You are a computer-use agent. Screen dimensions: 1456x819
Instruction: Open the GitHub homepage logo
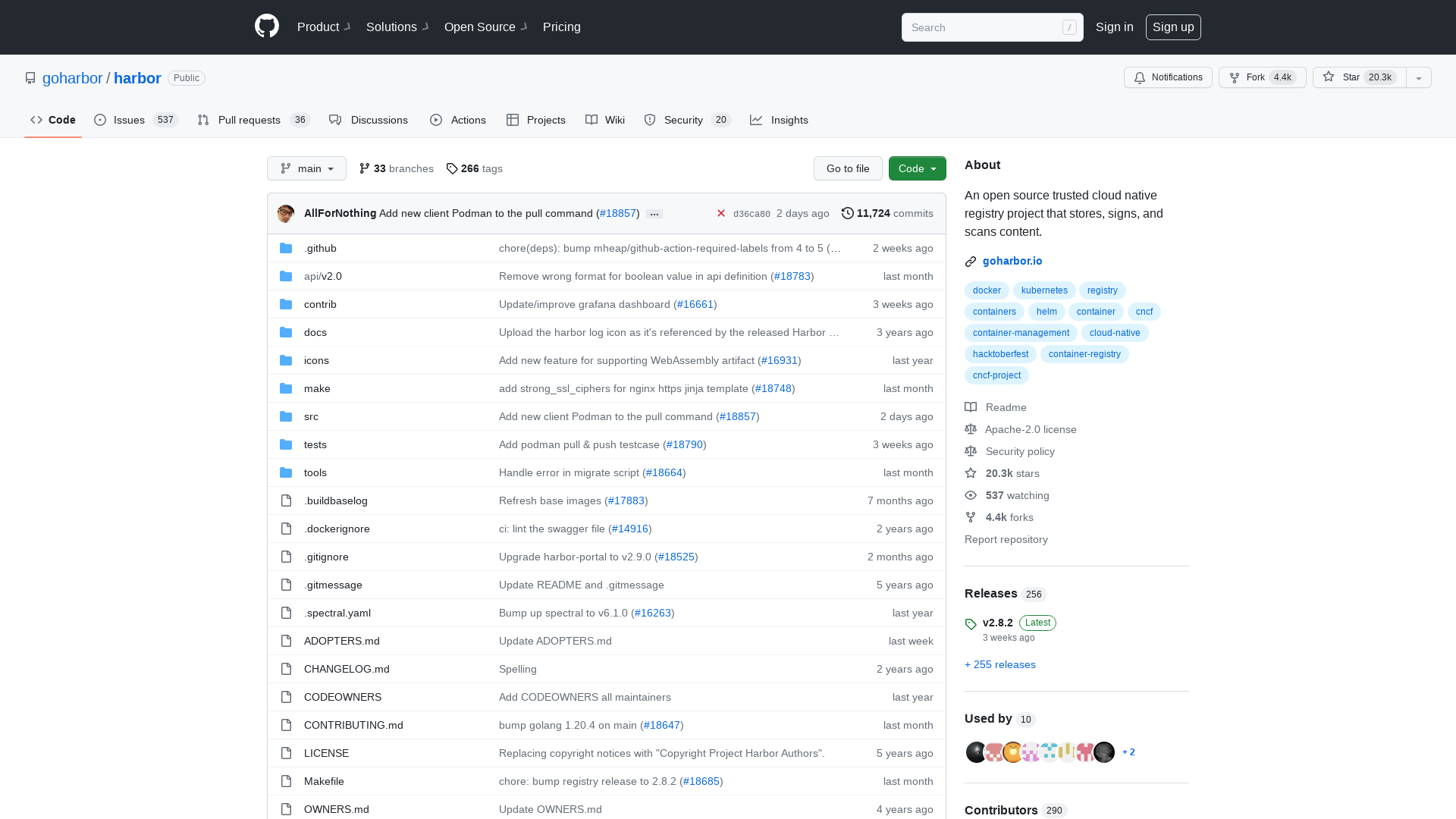point(267,27)
